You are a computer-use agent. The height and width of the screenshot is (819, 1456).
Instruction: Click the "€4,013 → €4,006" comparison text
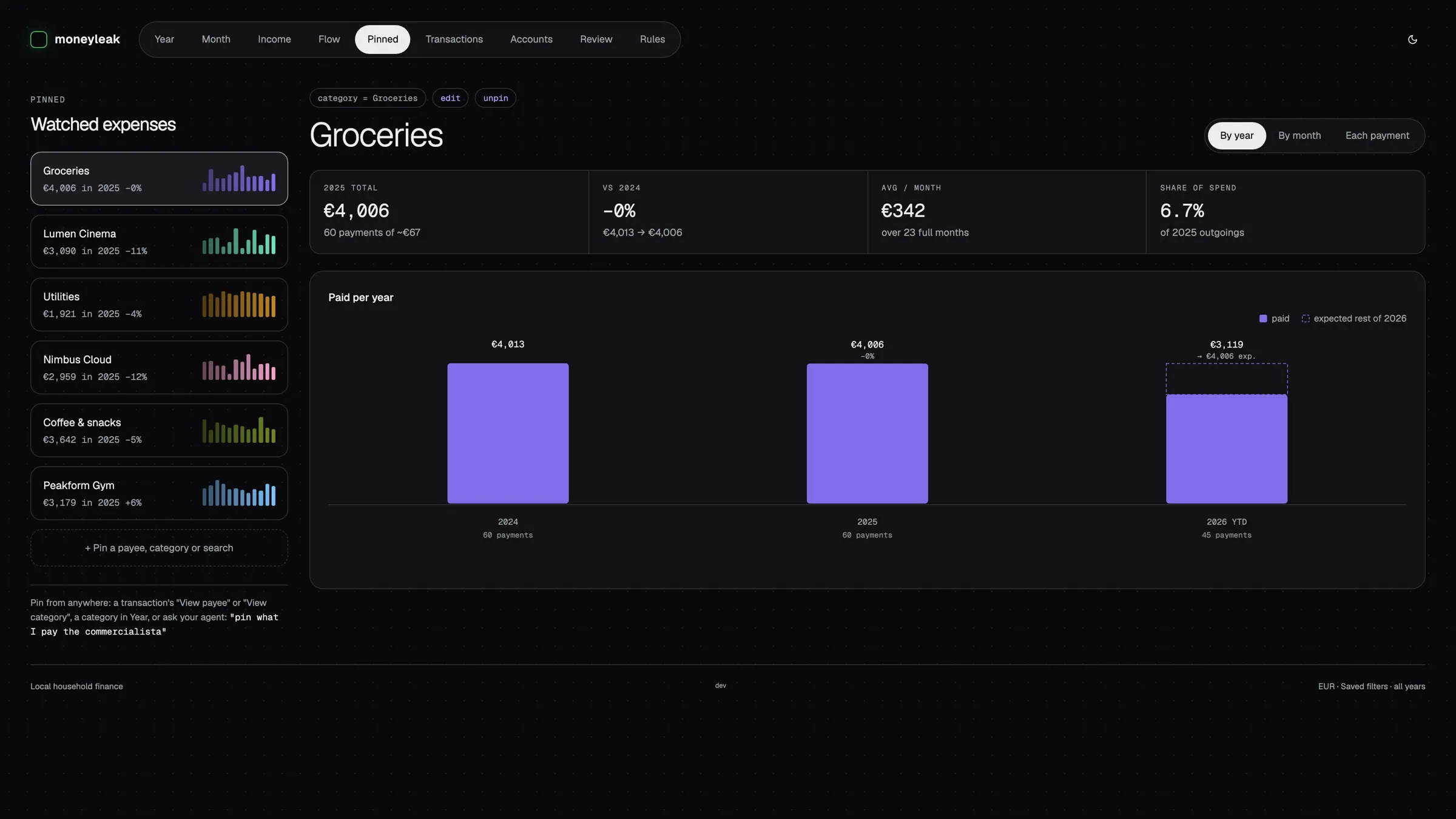coord(642,232)
